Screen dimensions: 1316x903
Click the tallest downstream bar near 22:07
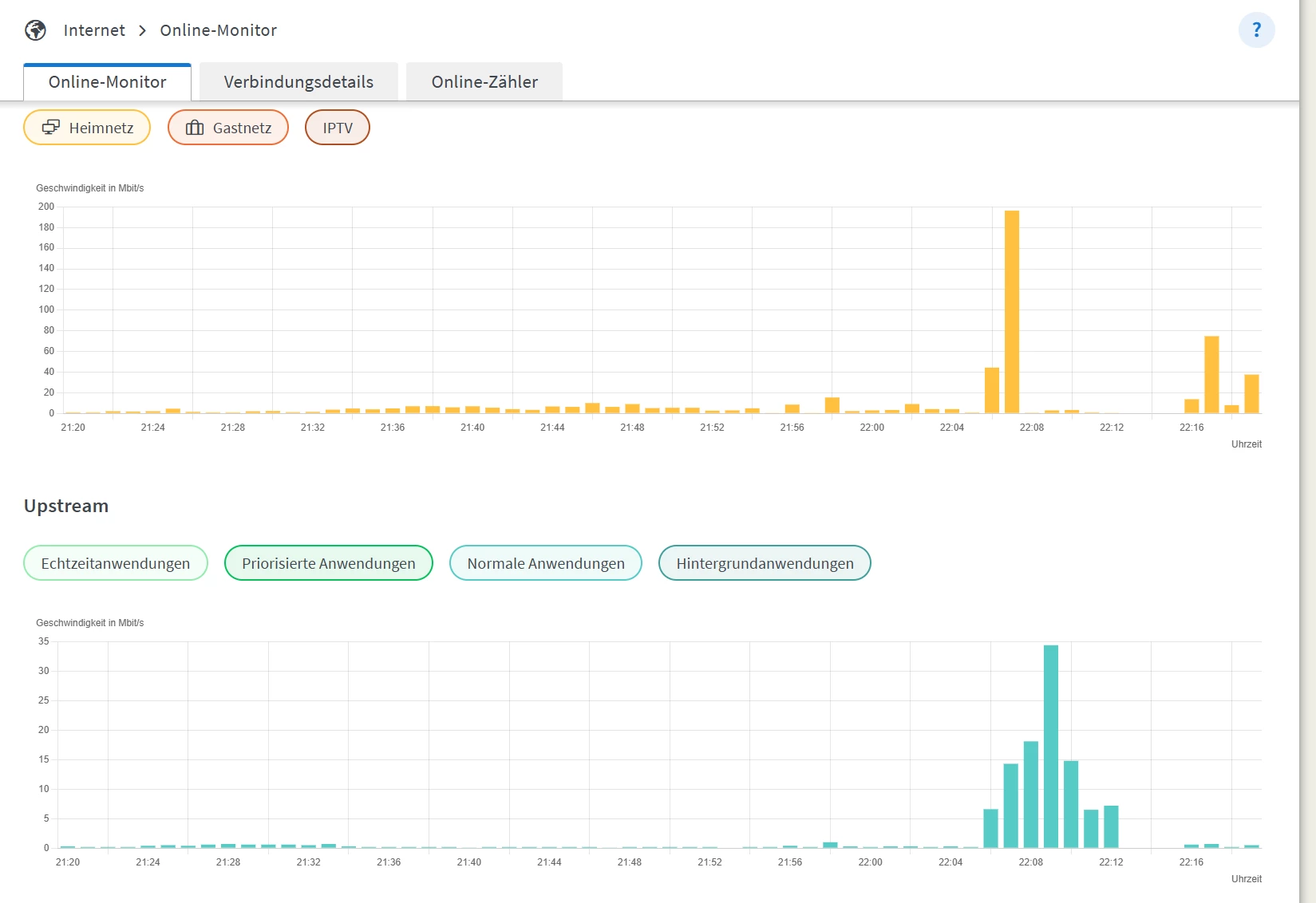(x=1012, y=312)
